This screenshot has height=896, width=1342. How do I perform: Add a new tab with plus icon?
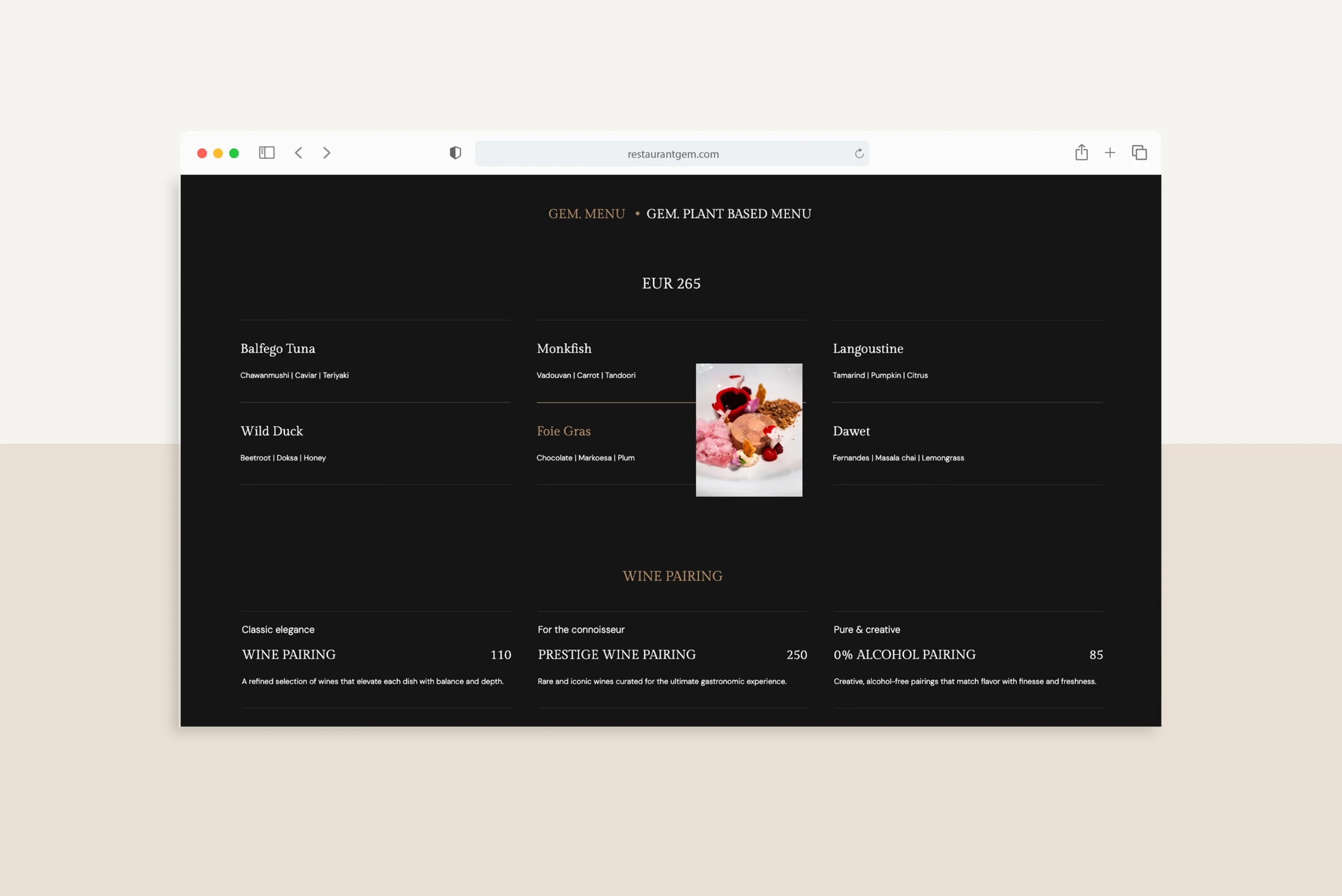pos(1109,153)
